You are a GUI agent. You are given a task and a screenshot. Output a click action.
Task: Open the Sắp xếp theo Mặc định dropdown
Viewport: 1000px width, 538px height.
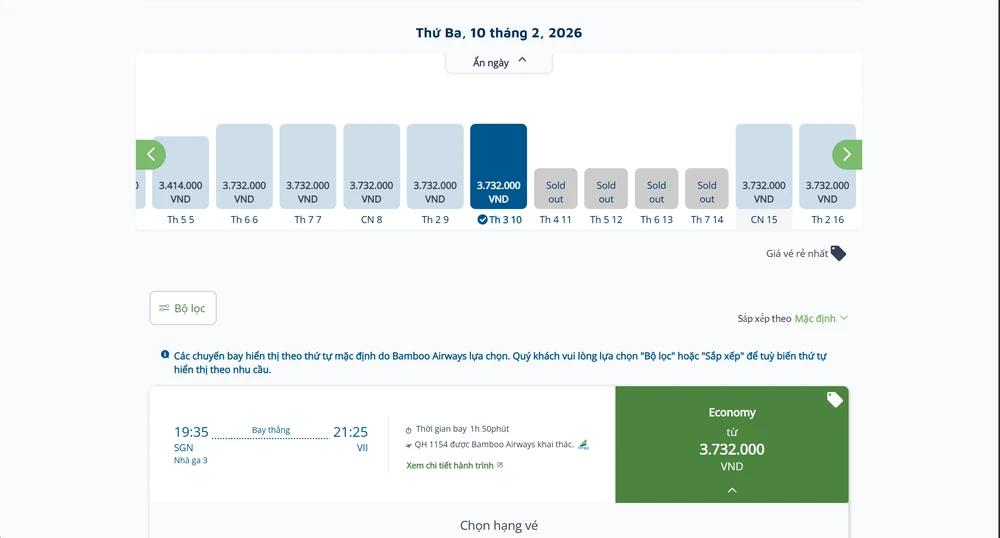[821, 319]
